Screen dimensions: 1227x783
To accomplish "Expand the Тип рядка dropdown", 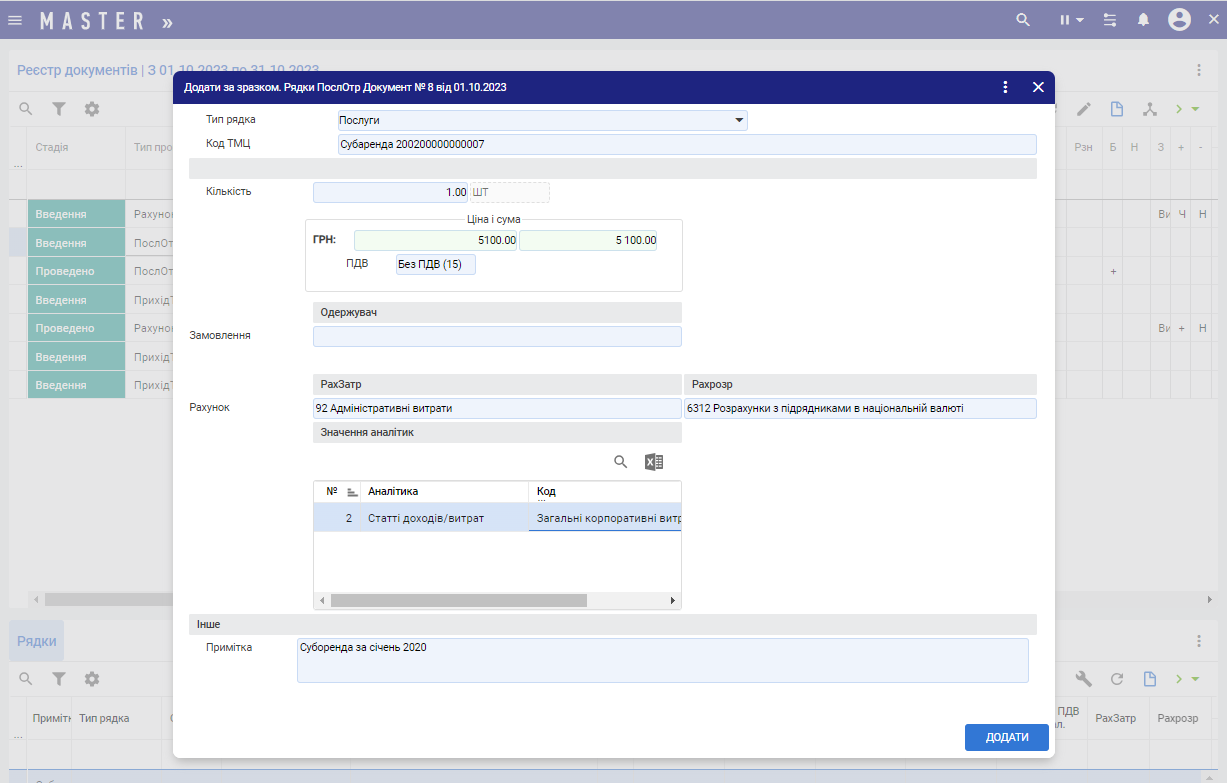I will click(x=739, y=120).
